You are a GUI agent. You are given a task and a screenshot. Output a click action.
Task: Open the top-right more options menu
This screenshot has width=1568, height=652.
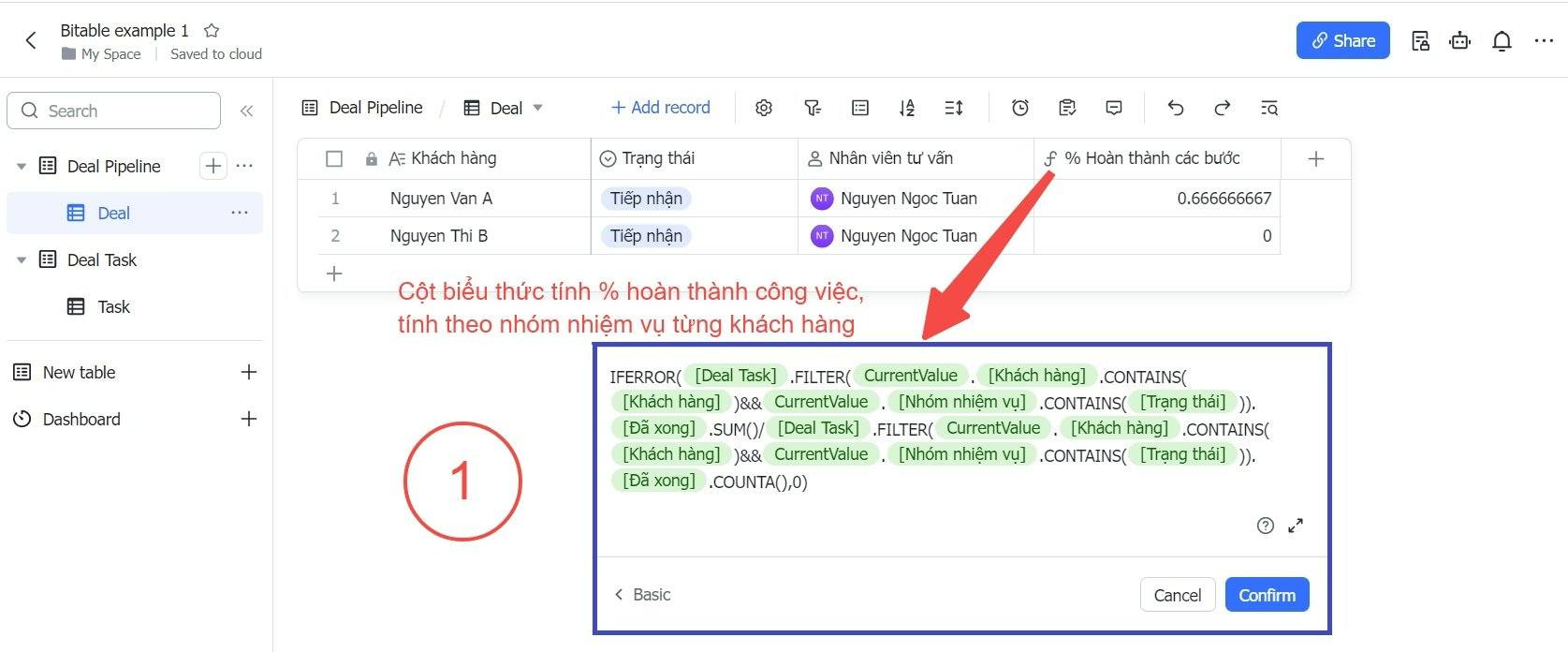click(1545, 40)
